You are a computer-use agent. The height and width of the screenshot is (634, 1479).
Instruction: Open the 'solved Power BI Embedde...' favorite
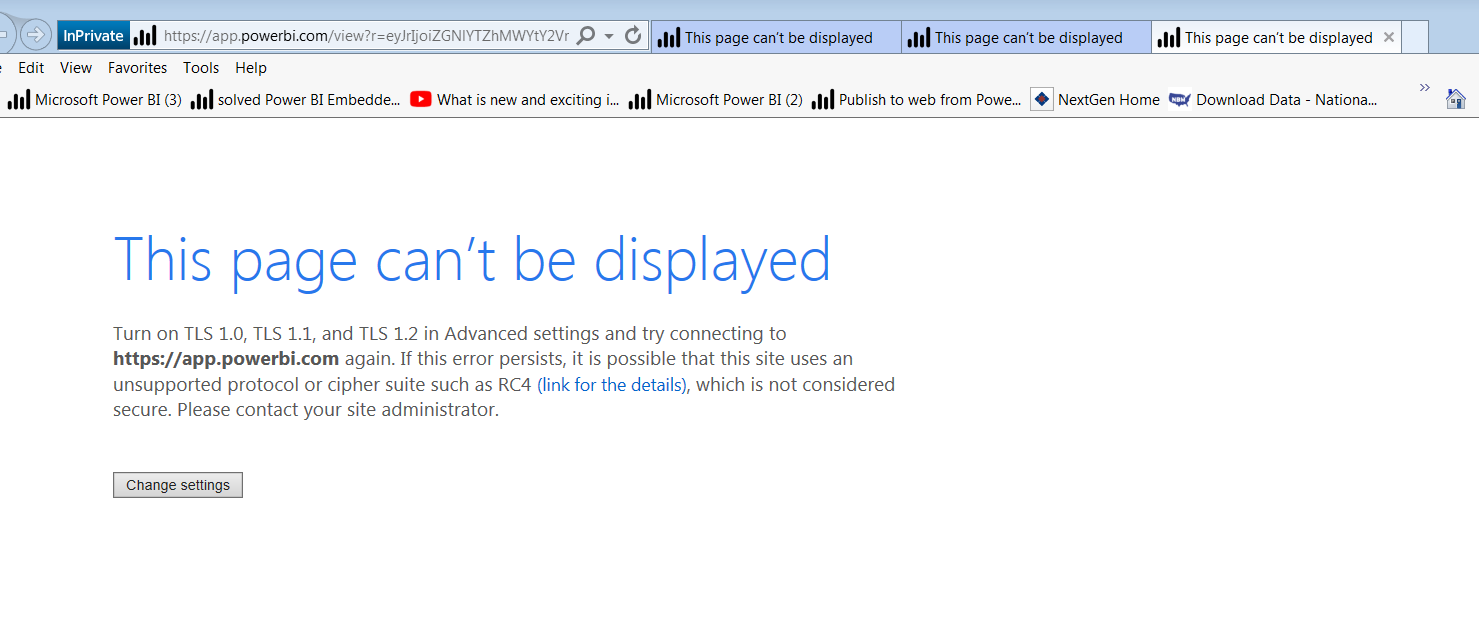pos(296,99)
